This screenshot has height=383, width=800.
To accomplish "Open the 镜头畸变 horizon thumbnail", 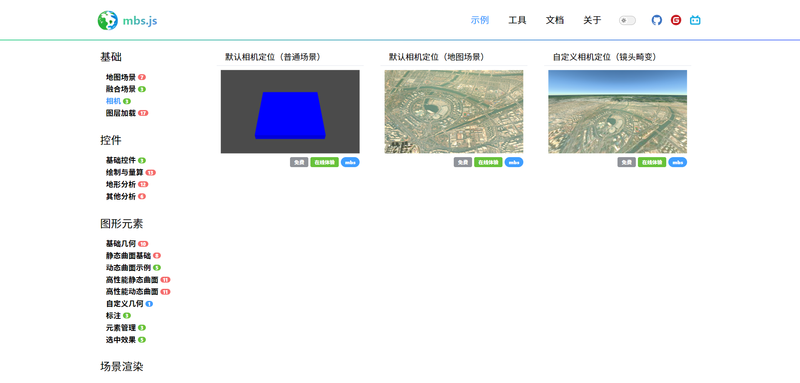I will [617, 112].
